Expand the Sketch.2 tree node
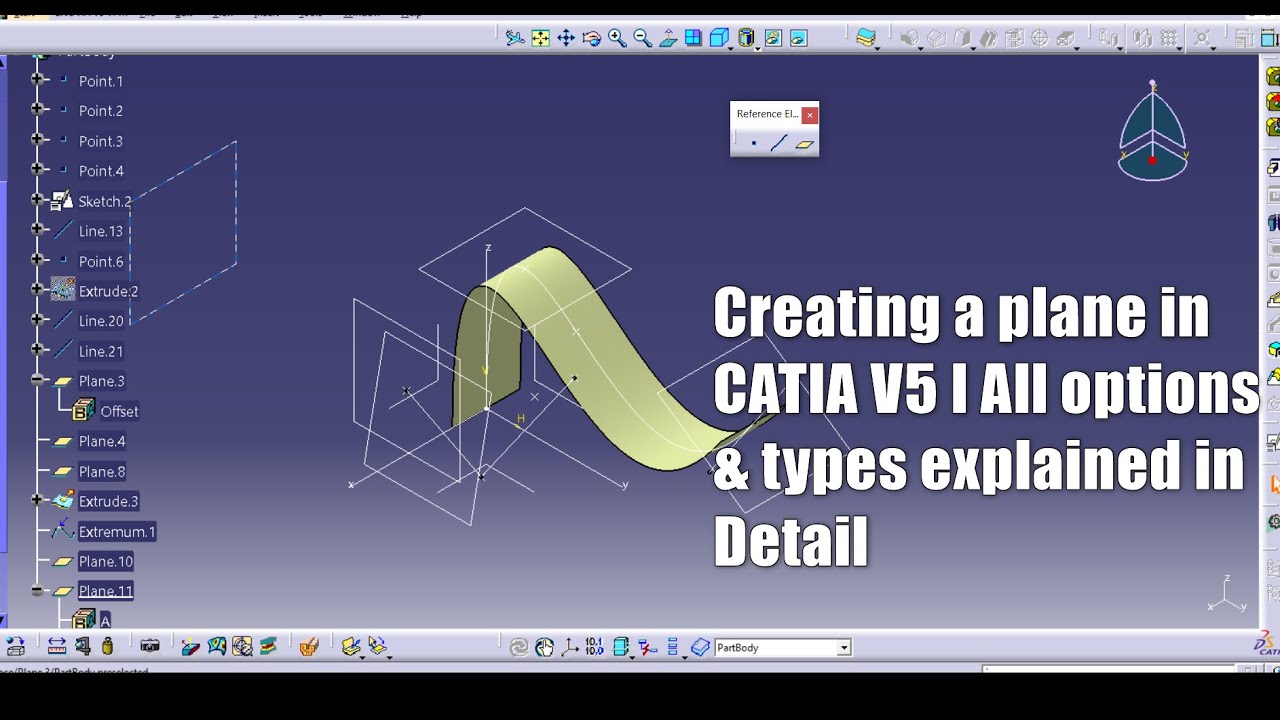Screen dimensions: 1280x720 point(38,199)
